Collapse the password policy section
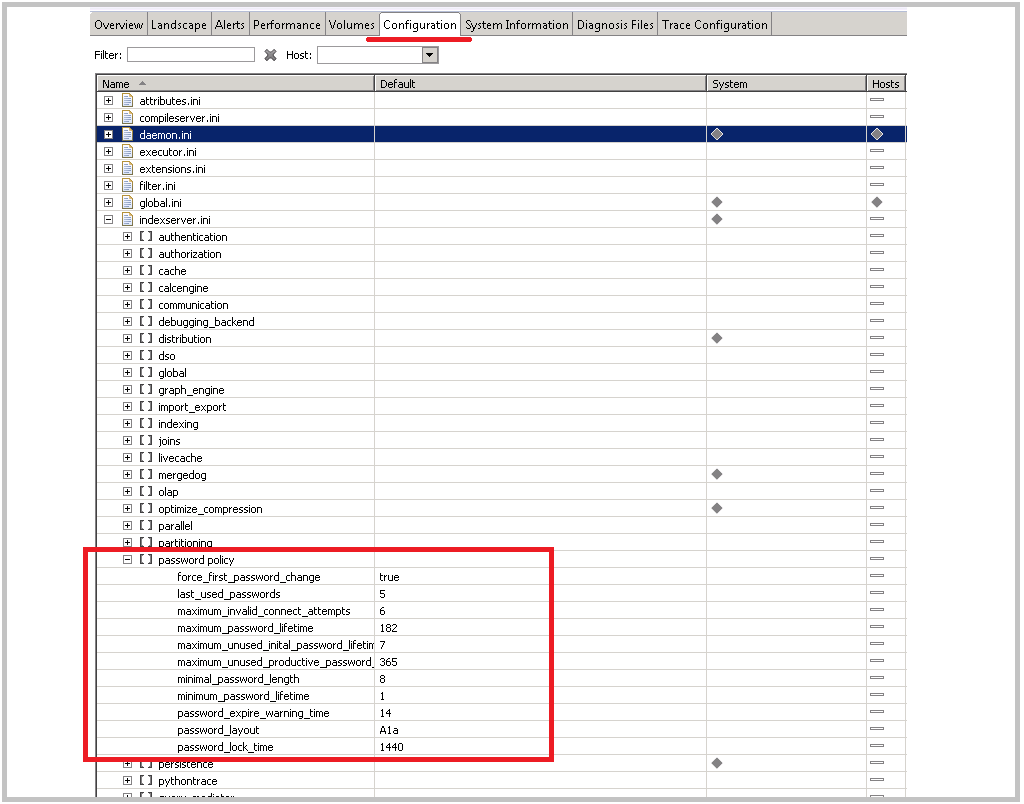Screen dimensions: 1024x804 coord(127,560)
